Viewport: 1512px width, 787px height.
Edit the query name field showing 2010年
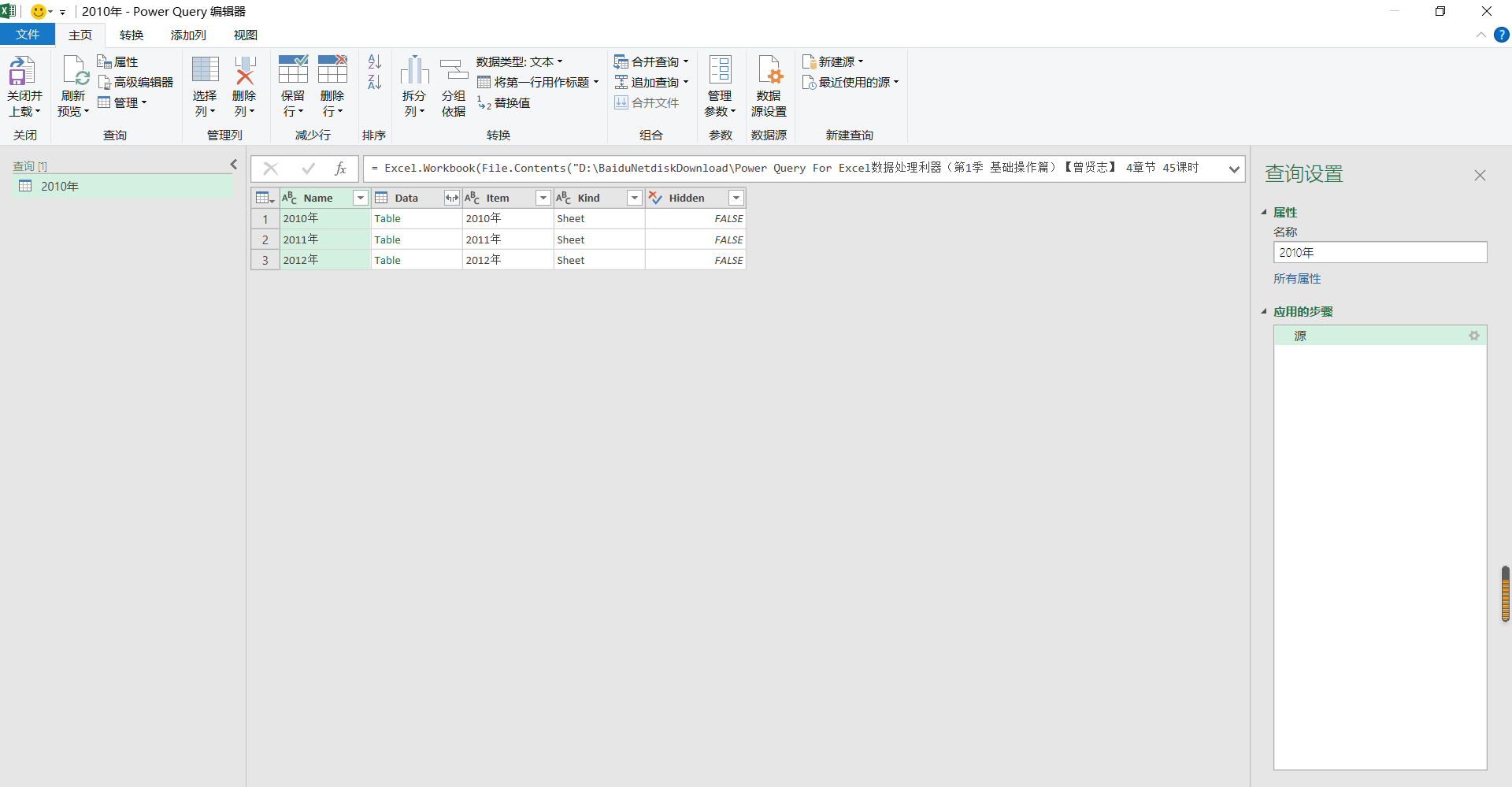click(1380, 252)
